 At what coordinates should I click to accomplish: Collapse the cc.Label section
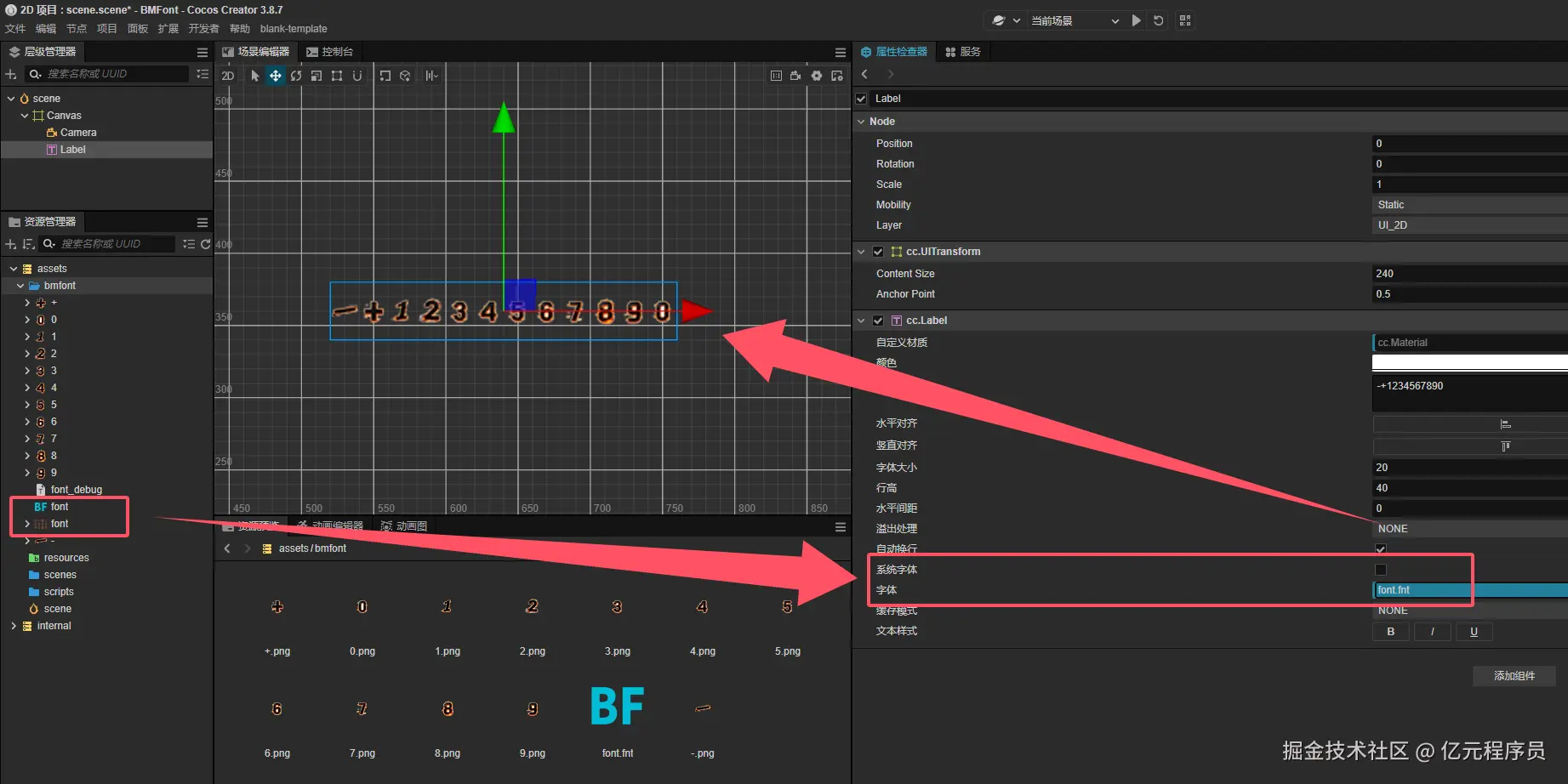coord(861,321)
